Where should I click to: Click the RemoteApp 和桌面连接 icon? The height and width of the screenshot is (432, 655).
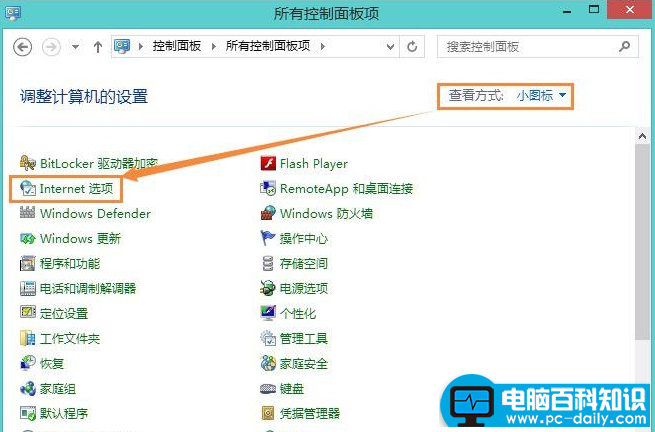coord(268,188)
